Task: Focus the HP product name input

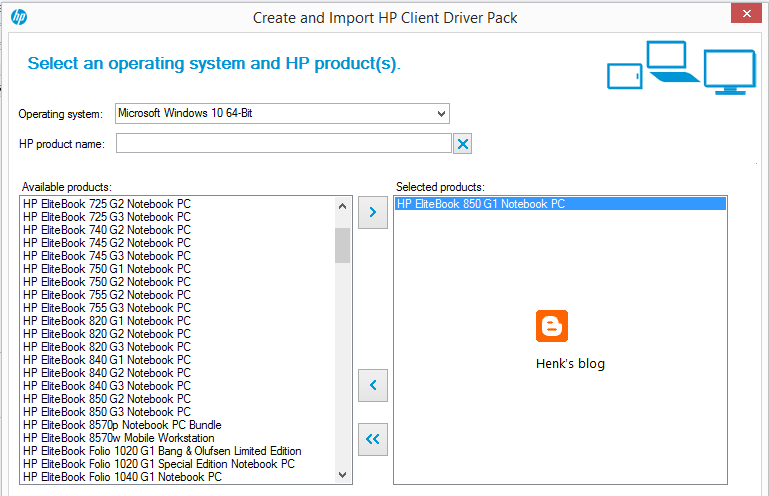Action: tap(283, 144)
